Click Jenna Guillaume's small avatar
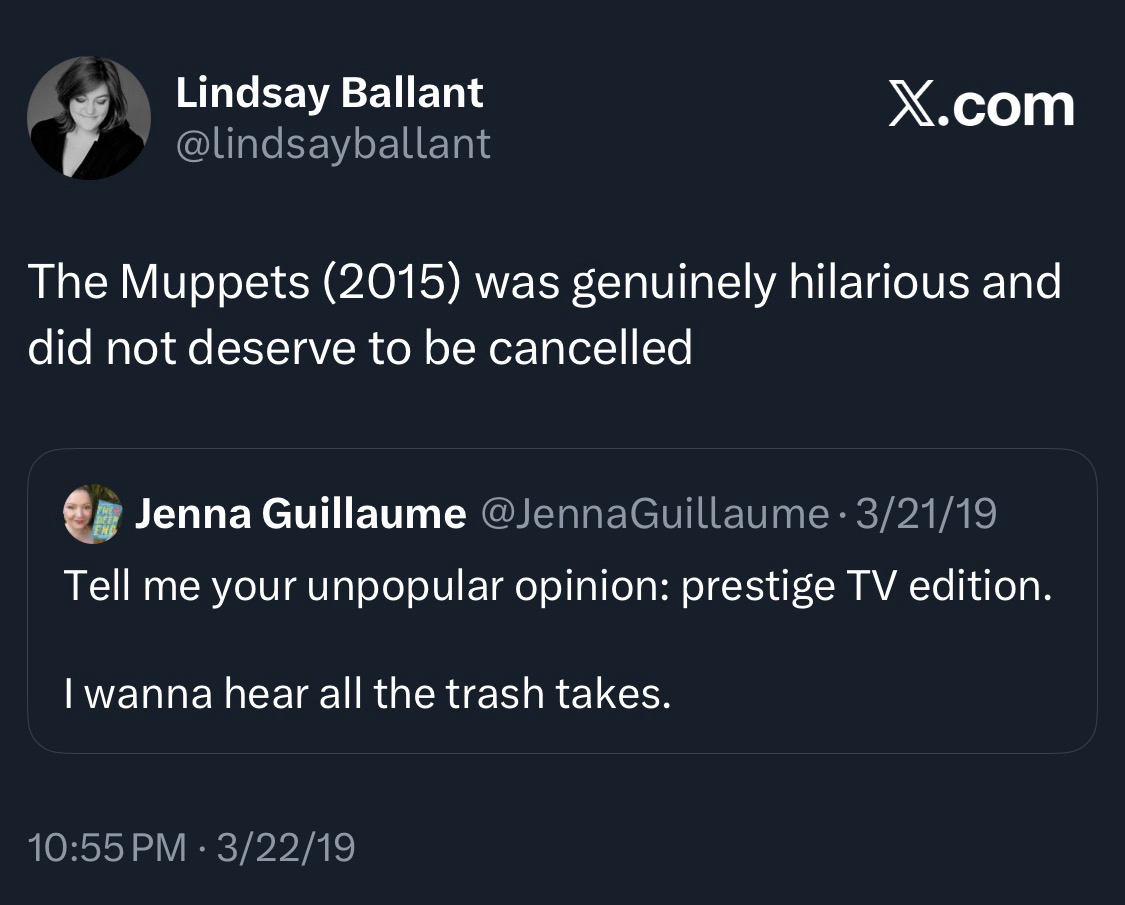 92,514
